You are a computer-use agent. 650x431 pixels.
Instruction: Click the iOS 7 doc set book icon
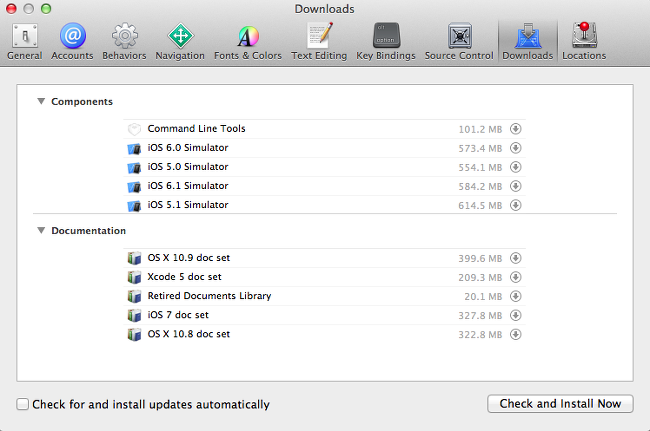click(x=134, y=315)
